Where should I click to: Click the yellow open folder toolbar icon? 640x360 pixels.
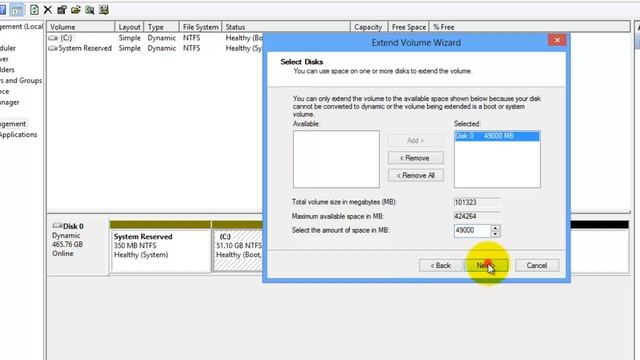tap(76, 10)
